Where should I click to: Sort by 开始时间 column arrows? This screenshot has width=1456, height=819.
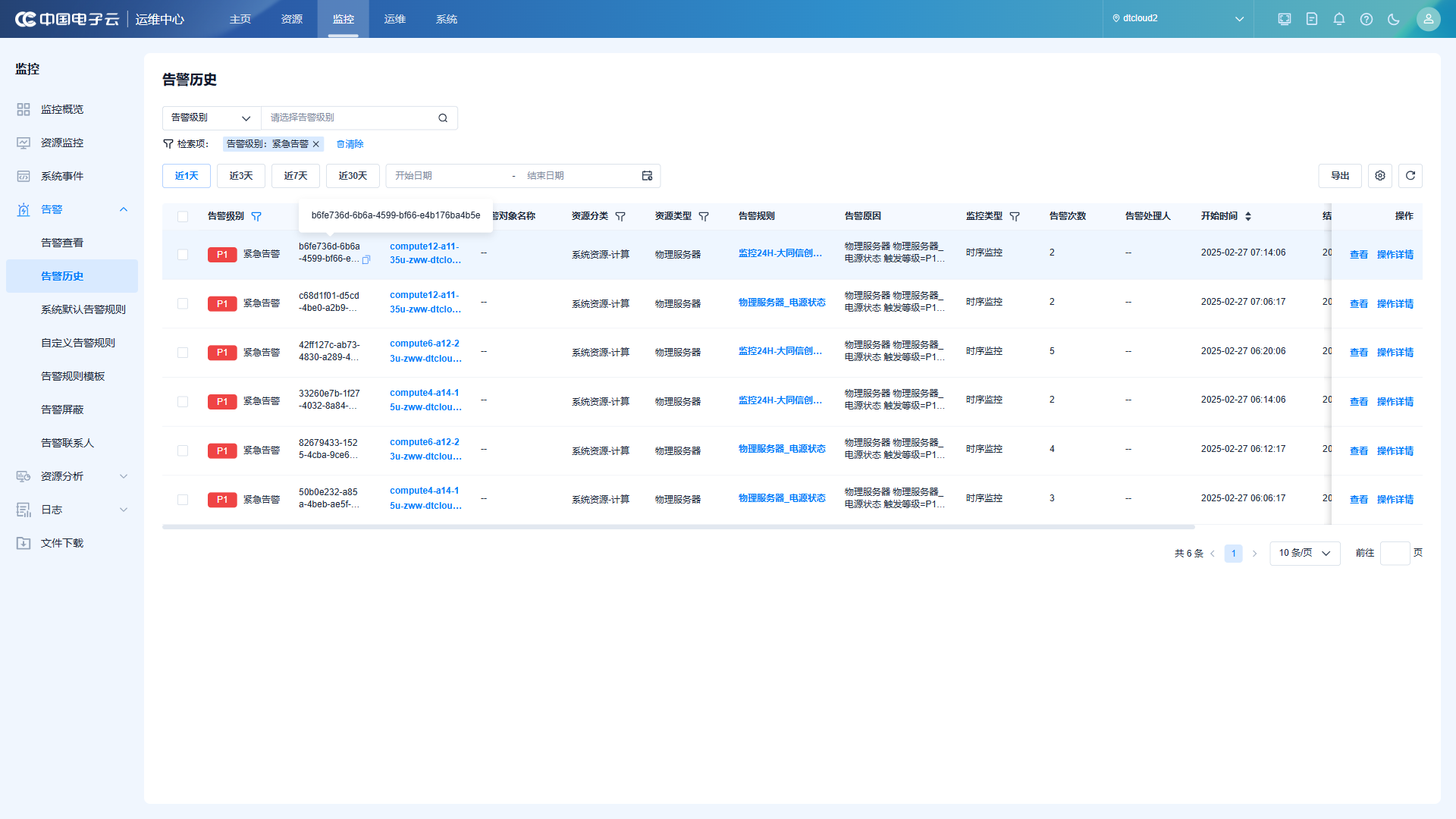(1248, 217)
